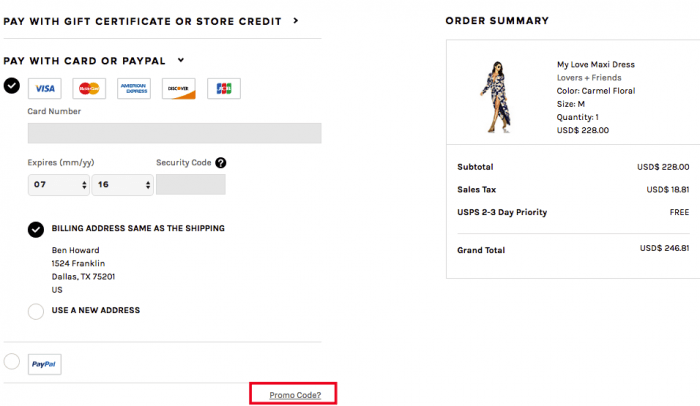Screen dimensions: 700x406
Task: Click the Security Code help icon
Action: pyautogui.click(x=220, y=163)
